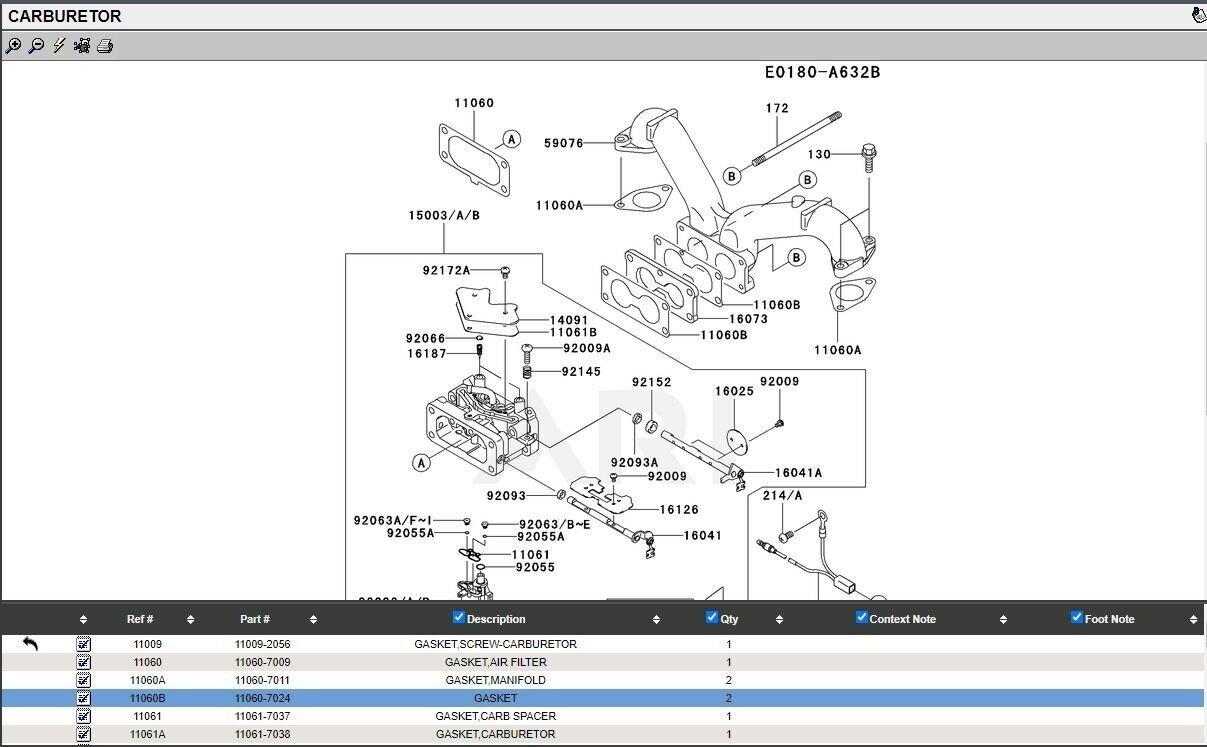Screen dimensions: 1207x747
Task: Click the checklist icon for GASKET,MANIFOLD row
Action: (84, 680)
